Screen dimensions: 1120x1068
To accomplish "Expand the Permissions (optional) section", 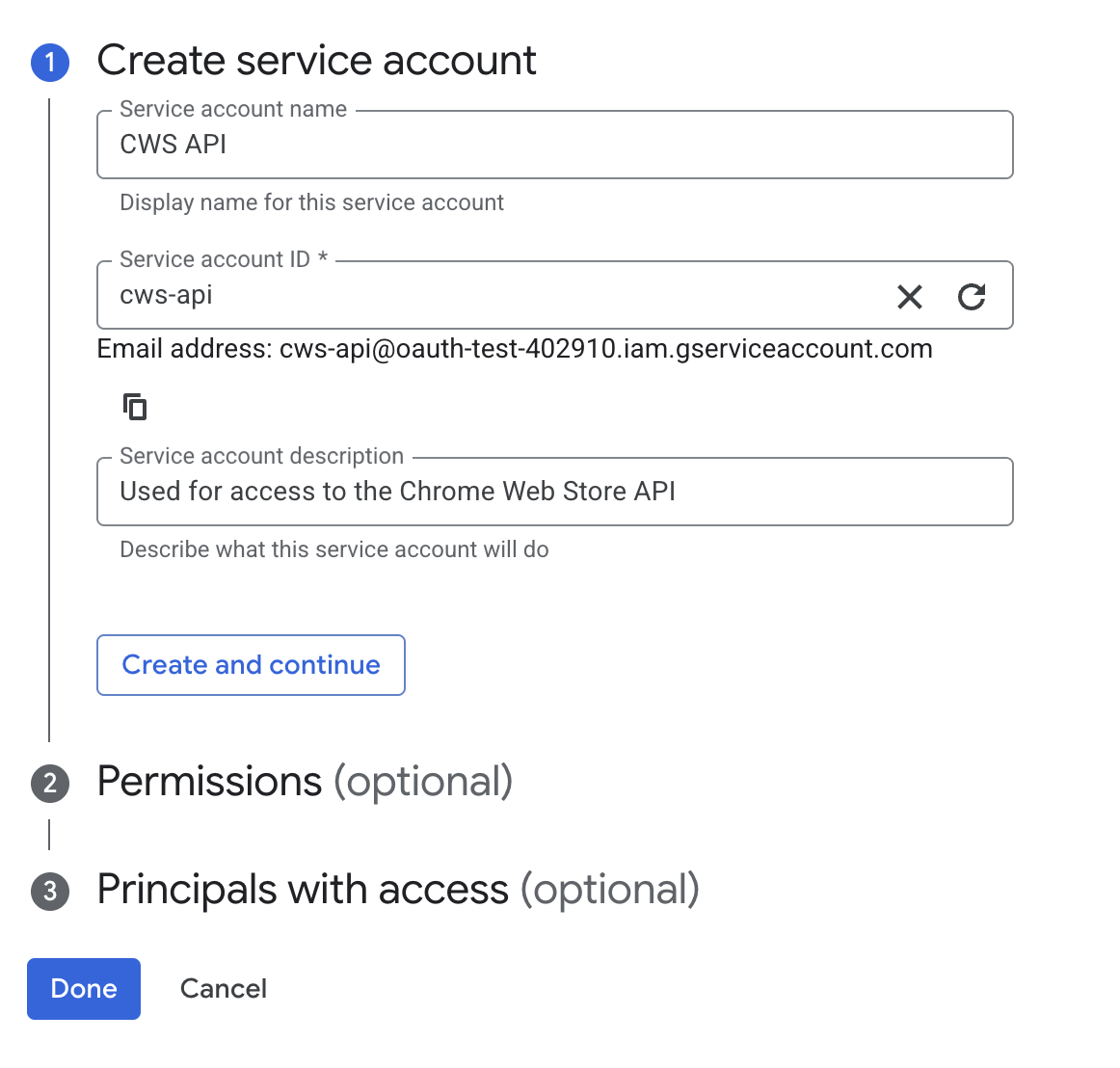I will 306,782.
